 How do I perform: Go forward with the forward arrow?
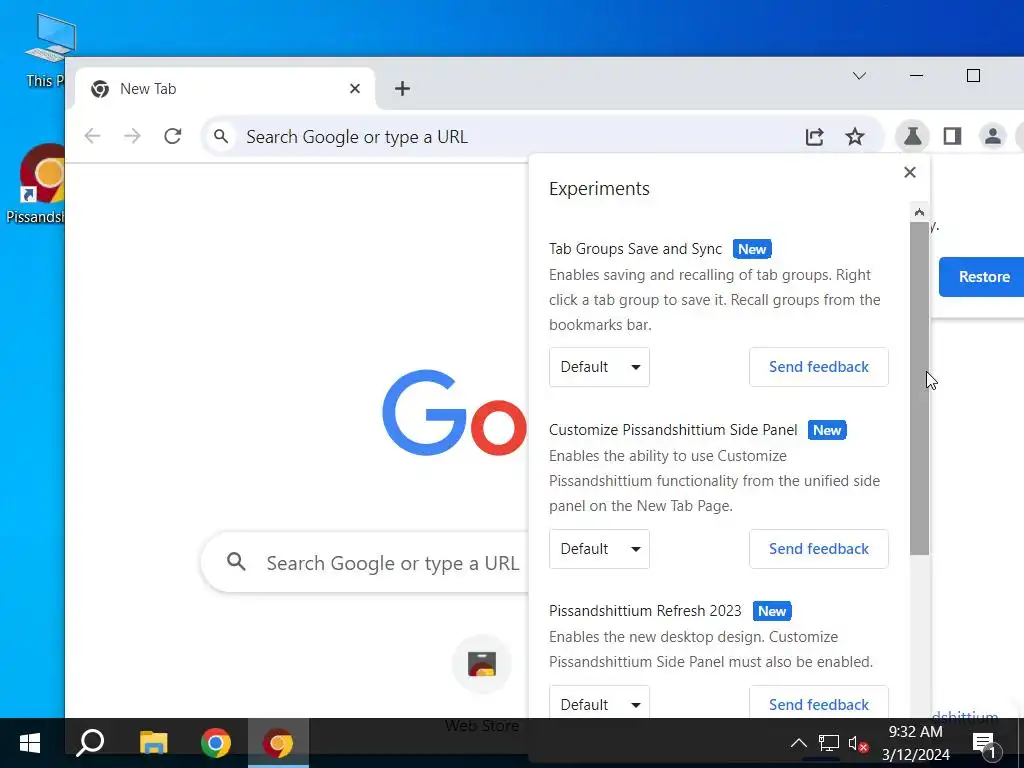pos(133,136)
